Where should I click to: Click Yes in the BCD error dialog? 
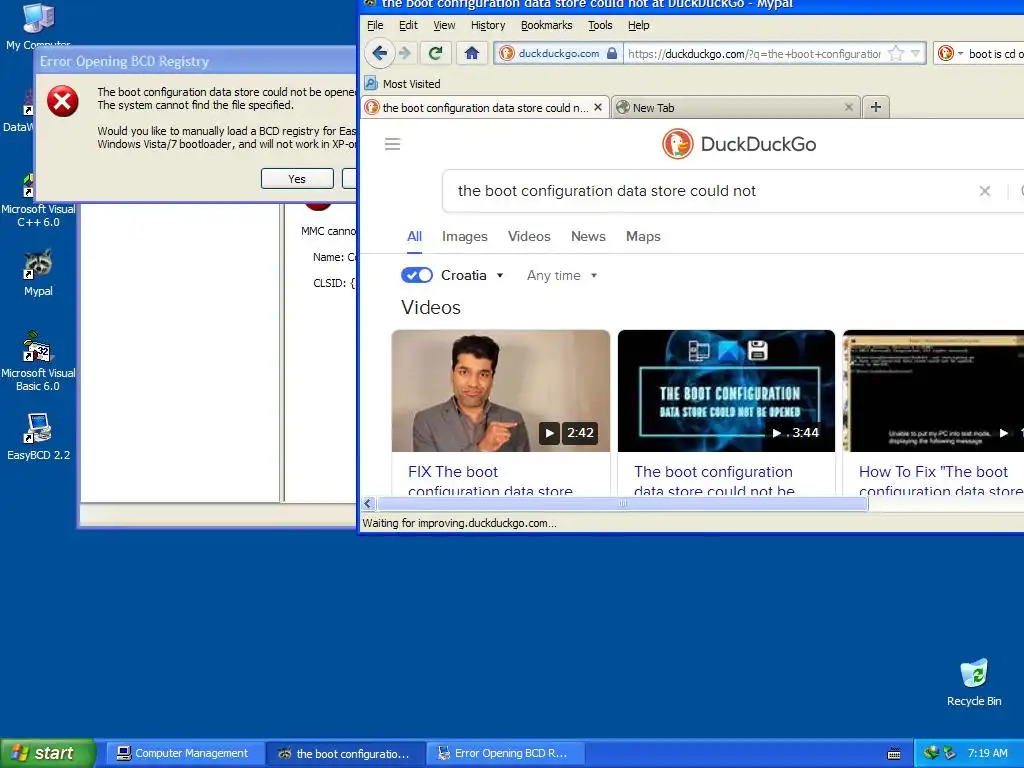(x=297, y=178)
